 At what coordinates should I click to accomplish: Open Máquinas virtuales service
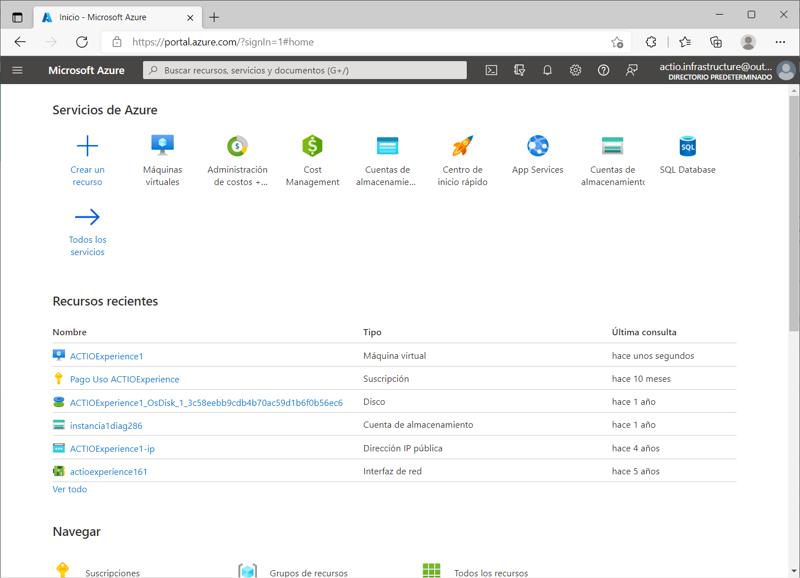click(162, 146)
